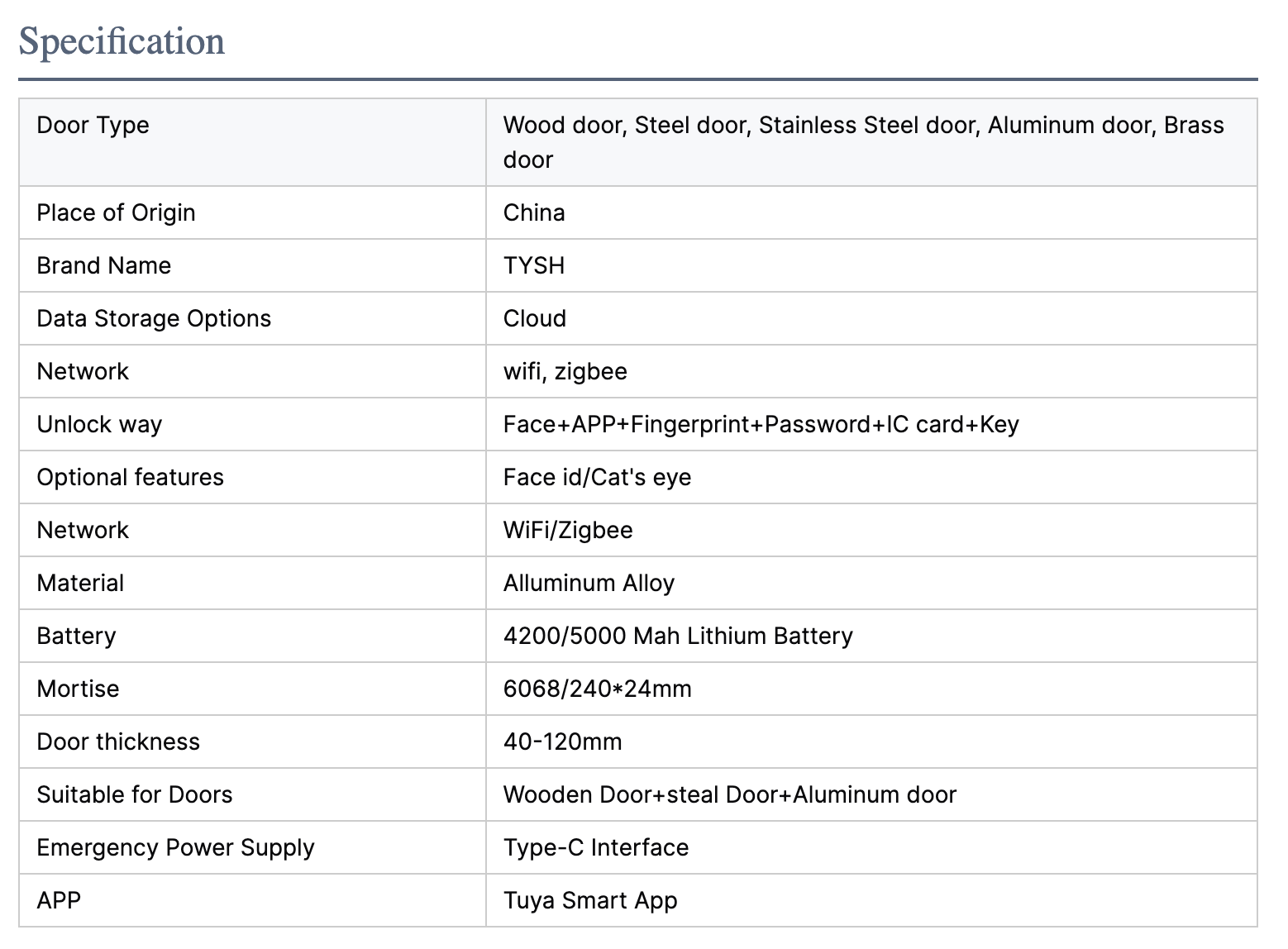Image resolution: width=1288 pixels, height=949 pixels.
Task: Click the lowercase 'wifi, zigbee' value
Action: [x=565, y=372]
